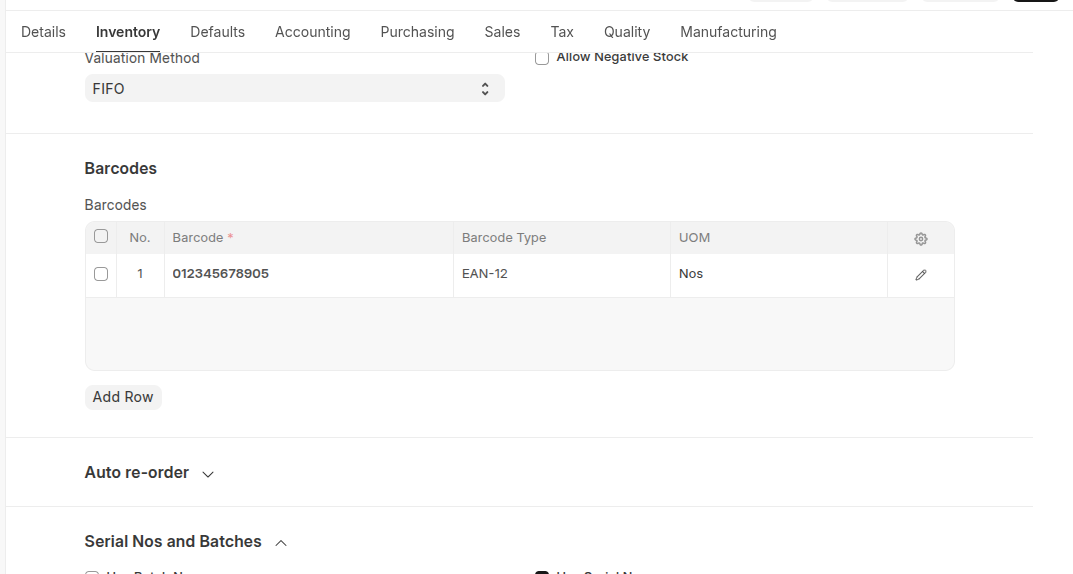
Task: Switch to the Details tab
Action: point(43,32)
